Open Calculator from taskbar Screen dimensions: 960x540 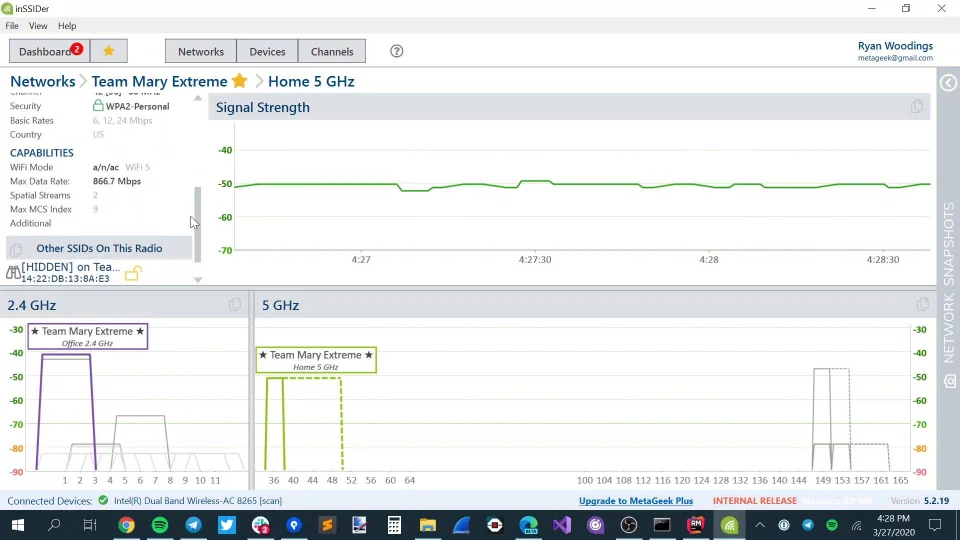(x=394, y=525)
